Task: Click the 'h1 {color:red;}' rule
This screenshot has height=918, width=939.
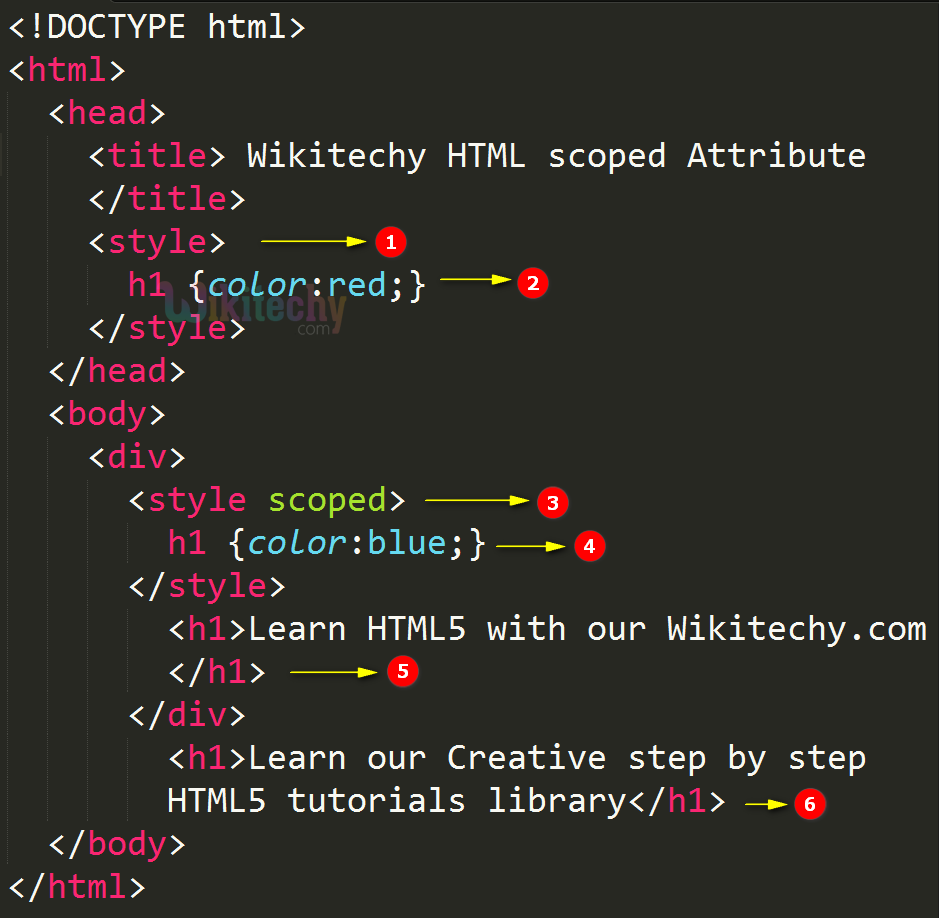Action: (277, 285)
